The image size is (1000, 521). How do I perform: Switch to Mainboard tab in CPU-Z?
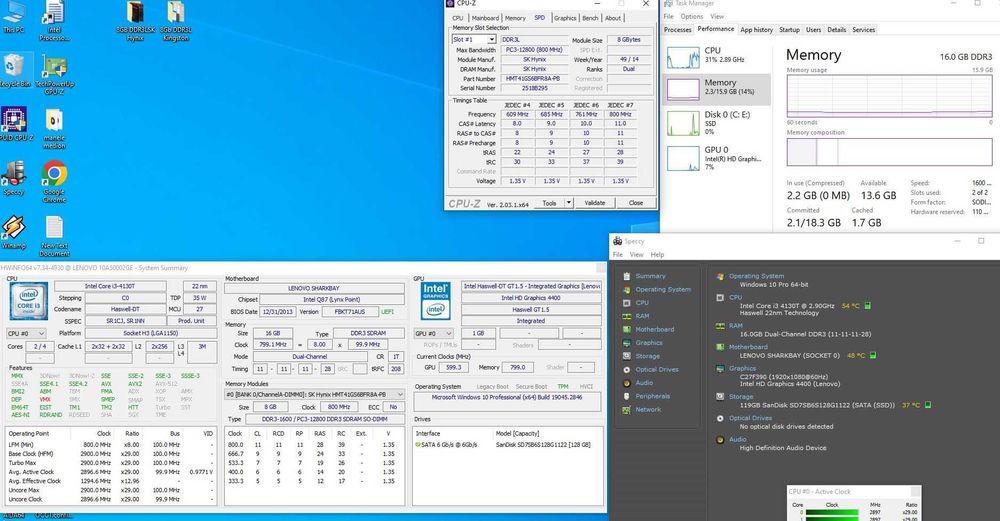485,18
